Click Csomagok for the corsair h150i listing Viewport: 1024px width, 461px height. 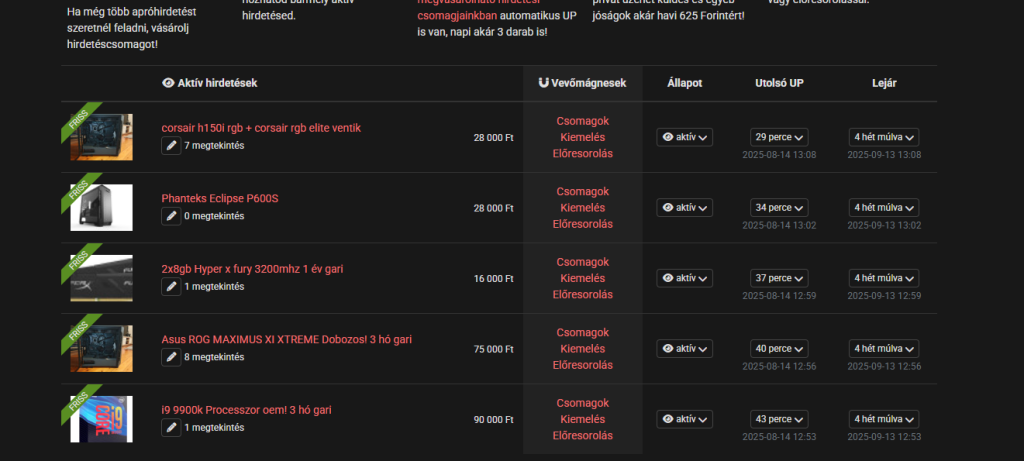(582, 121)
